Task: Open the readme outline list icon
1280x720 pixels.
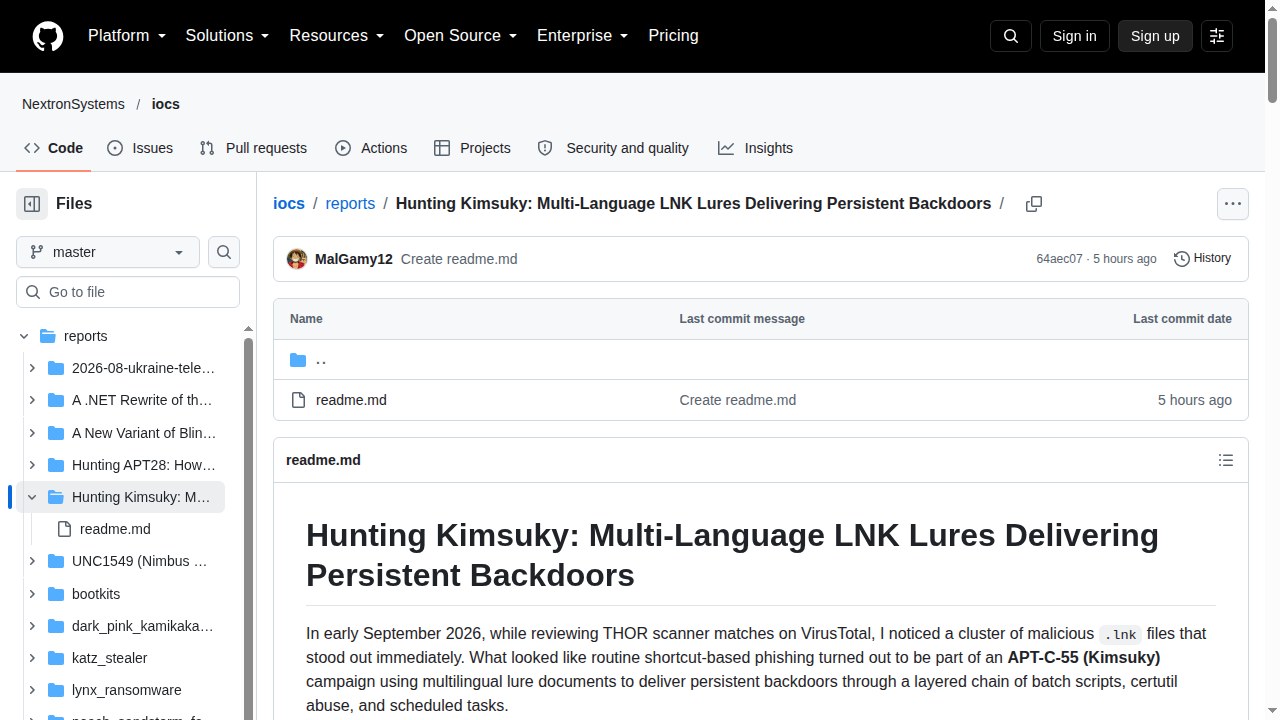Action: coord(1226,460)
